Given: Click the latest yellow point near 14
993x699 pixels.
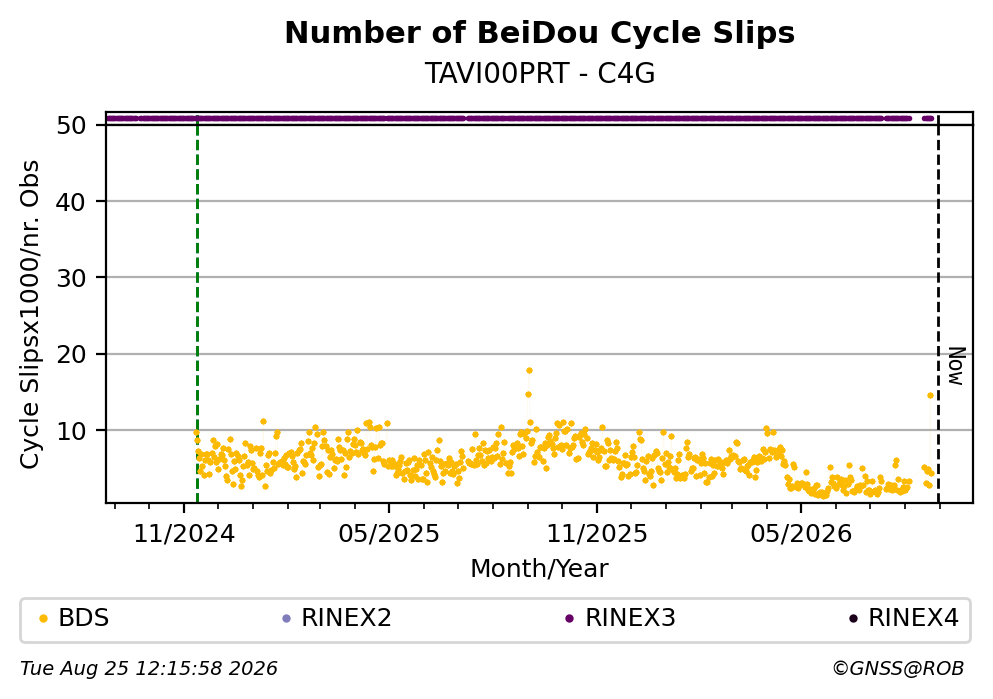Looking at the screenshot, I should point(930,395).
